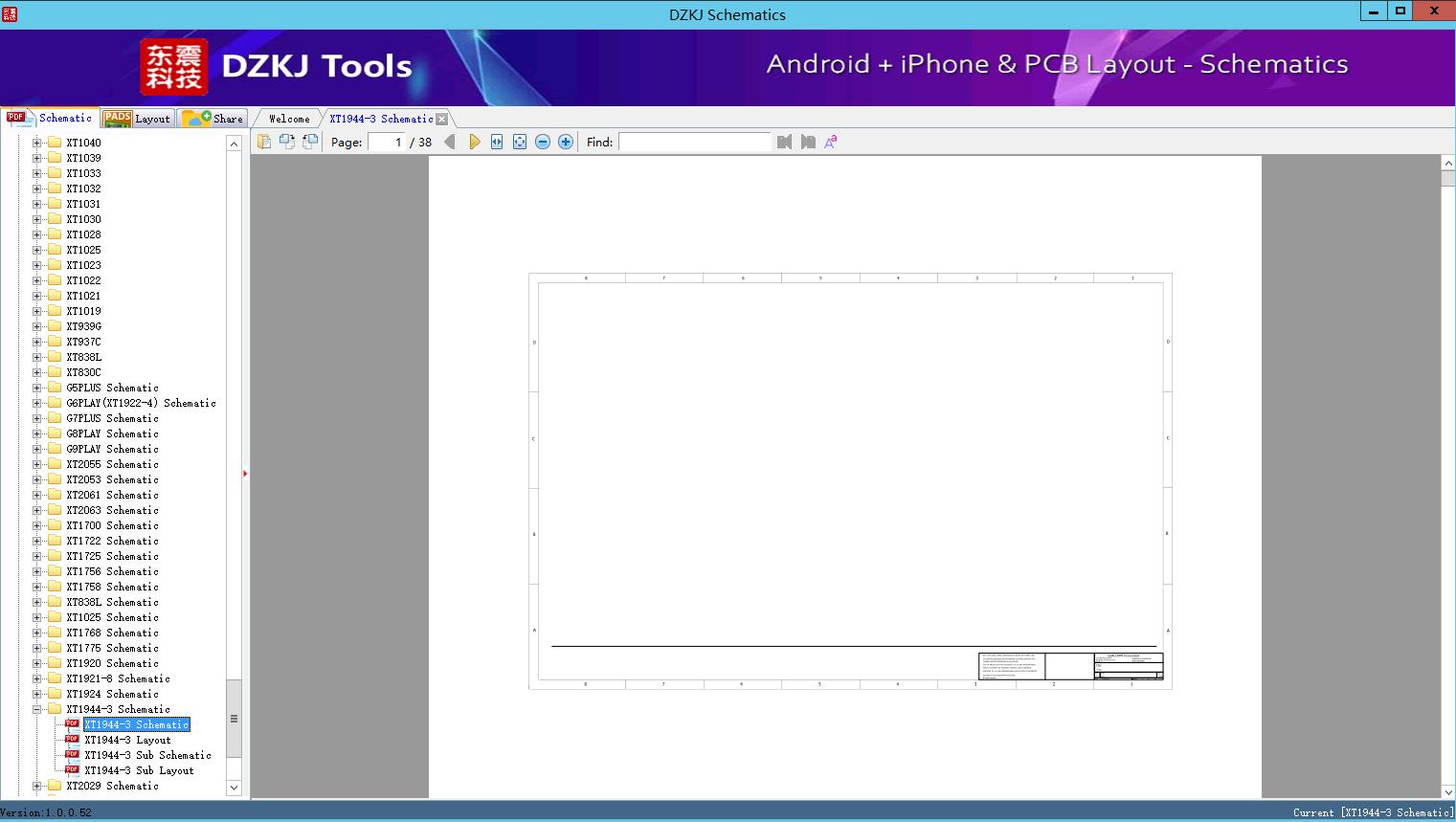Select the XT1944-3 Schematic document tab
Screen dimensions: 1456x822
click(381, 119)
